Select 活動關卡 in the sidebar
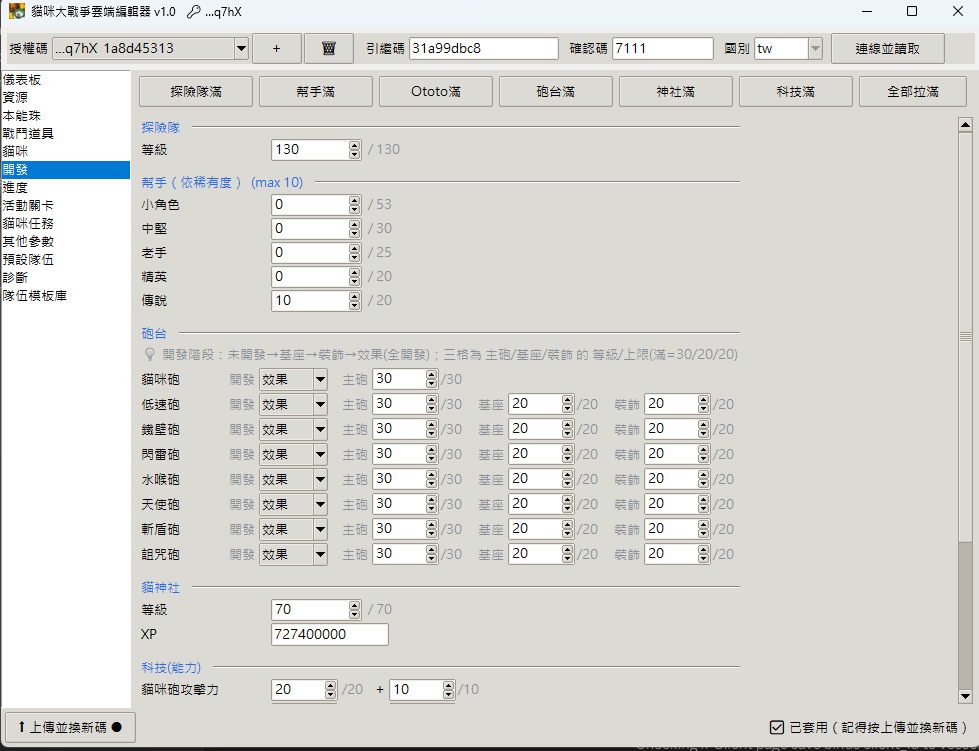 coord(66,205)
